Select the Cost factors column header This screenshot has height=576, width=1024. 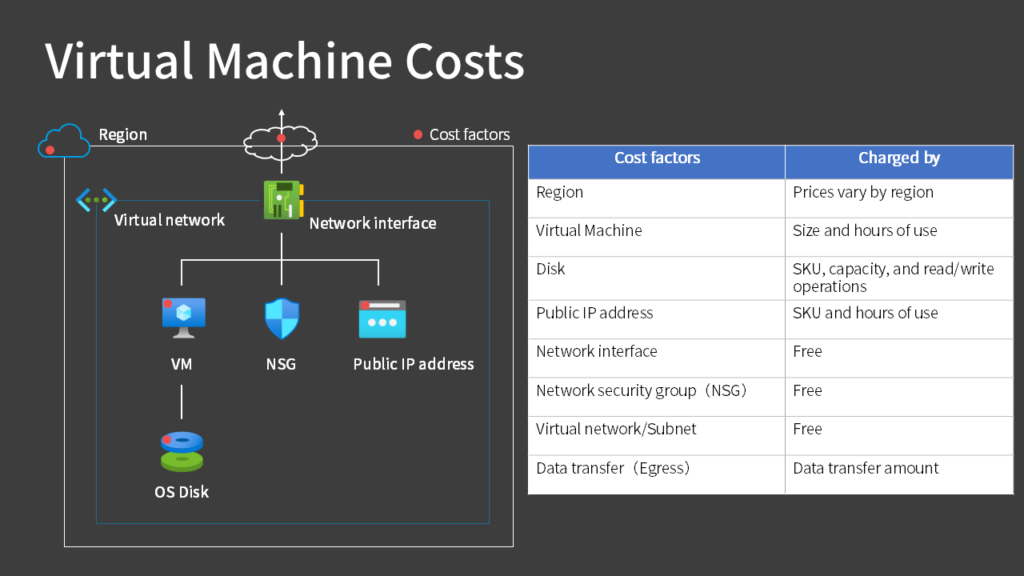click(x=656, y=158)
